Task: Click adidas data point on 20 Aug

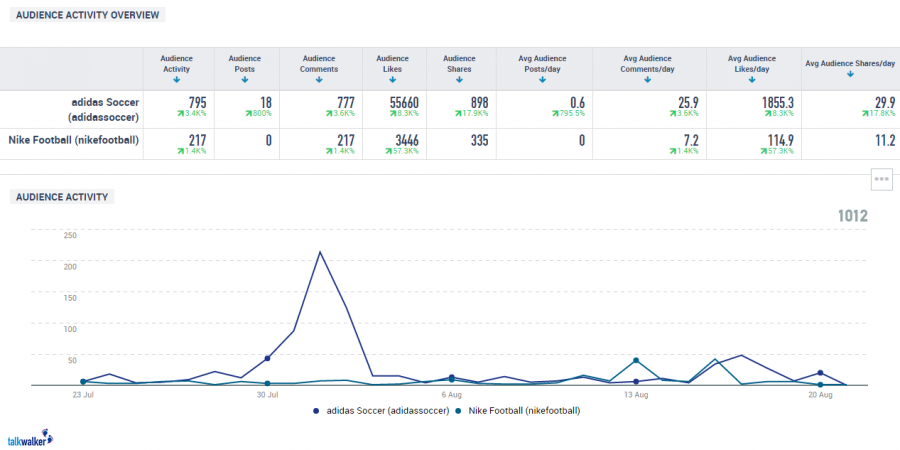Action: pos(820,373)
